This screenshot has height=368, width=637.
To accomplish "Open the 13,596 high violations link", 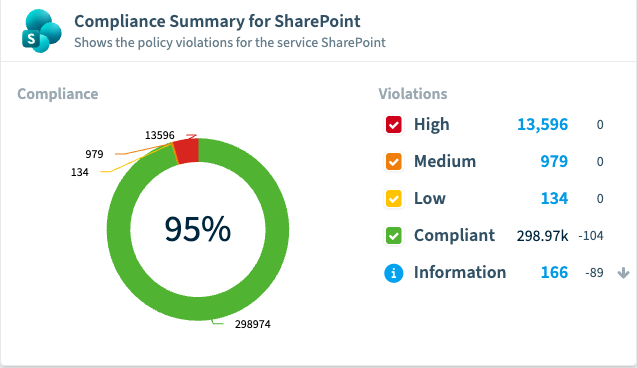I will tap(542, 124).
